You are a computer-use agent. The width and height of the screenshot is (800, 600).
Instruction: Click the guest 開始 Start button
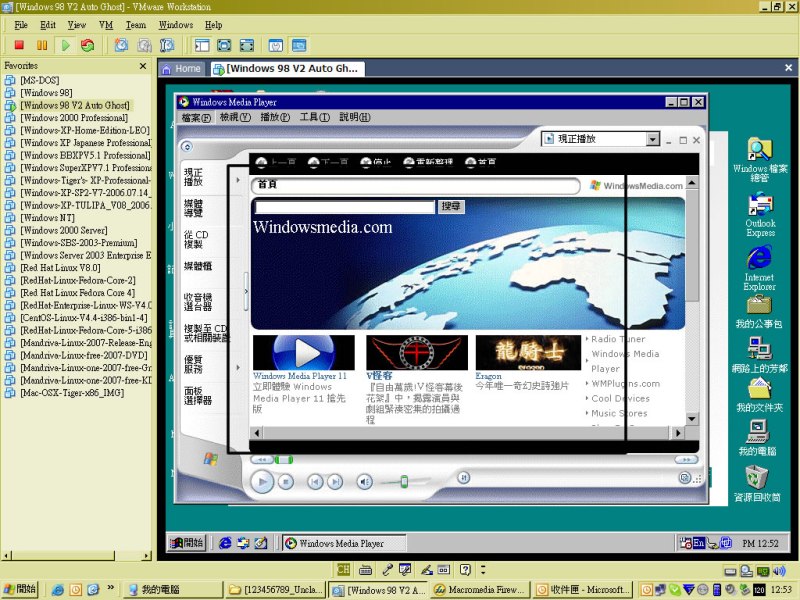[x=187, y=543]
